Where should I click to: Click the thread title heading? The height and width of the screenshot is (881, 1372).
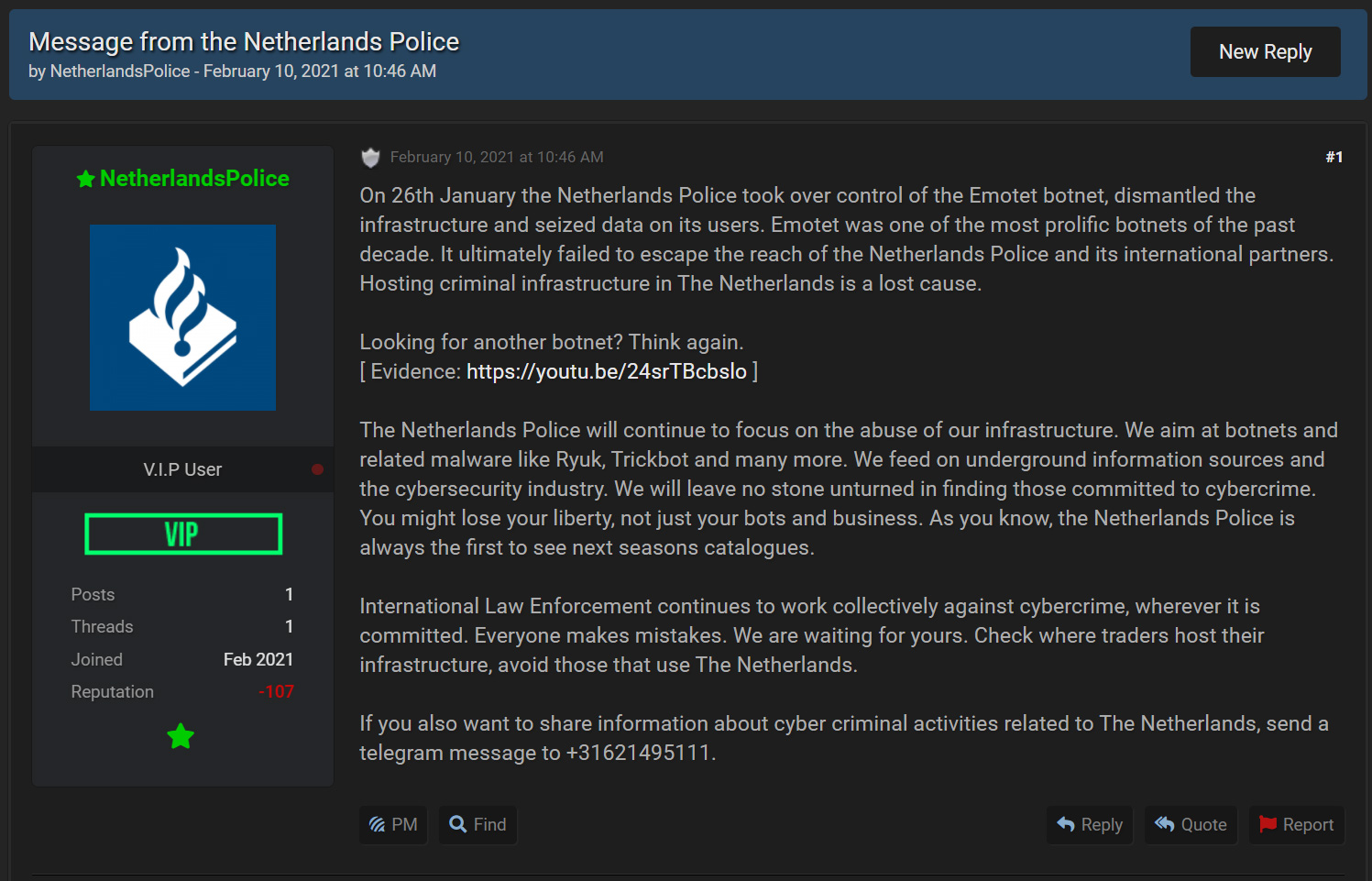click(x=244, y=42)
